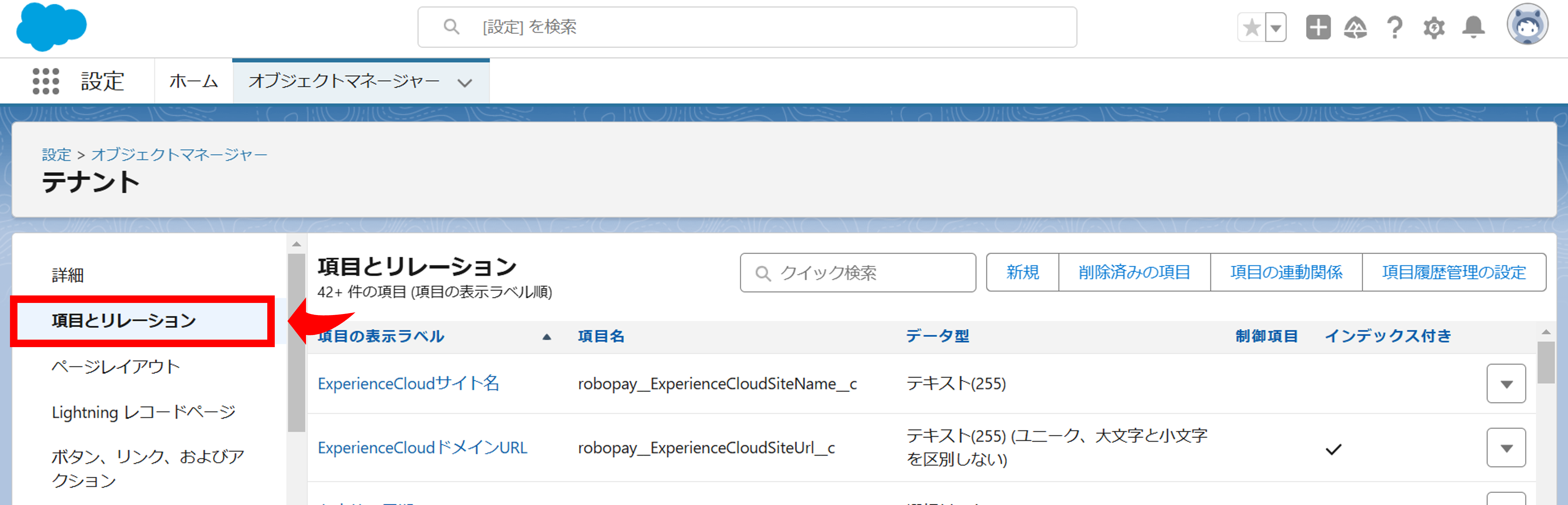Open the global actions plus icon

1318,27
